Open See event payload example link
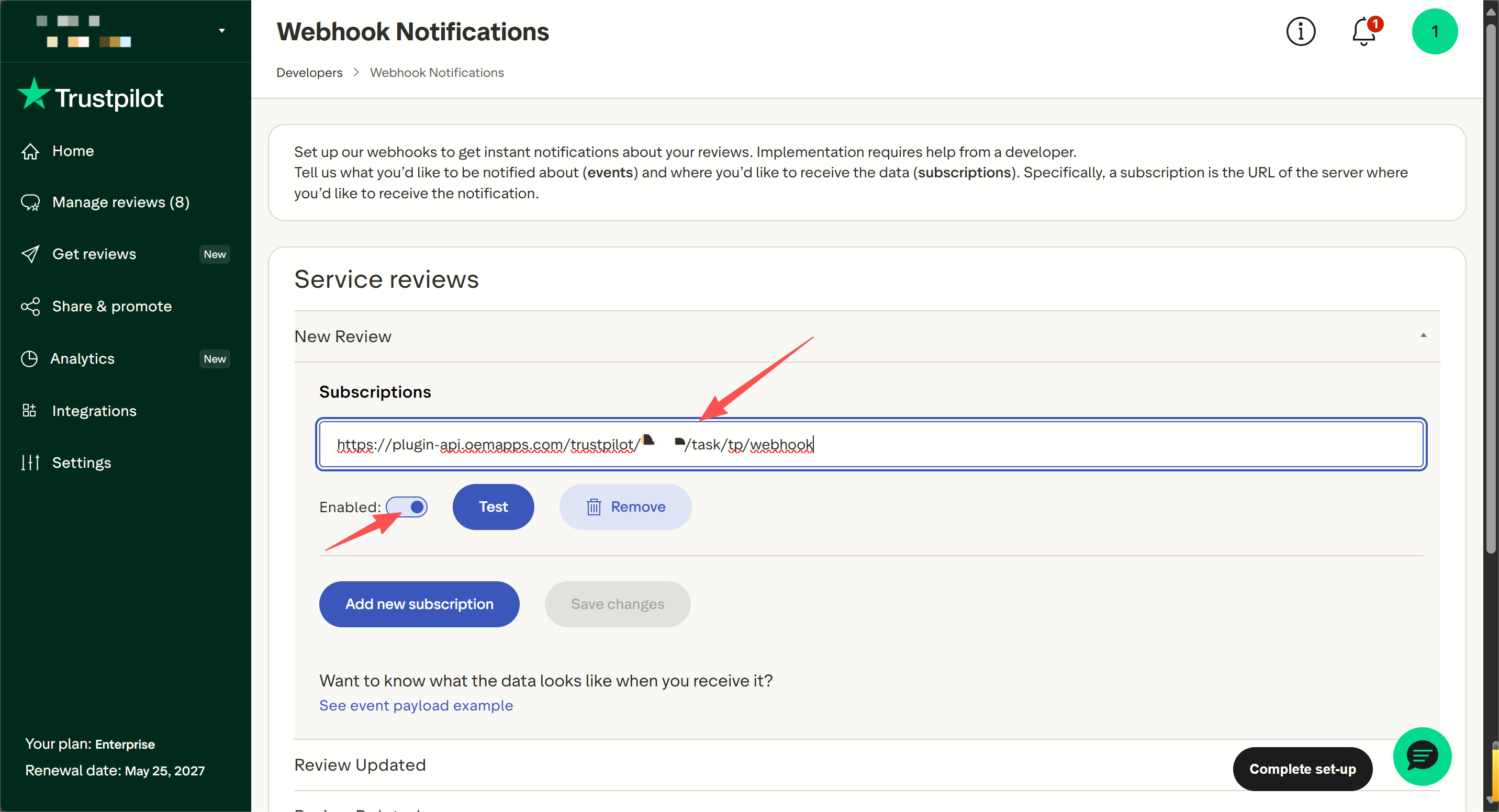The height and width of the screenshot is (812, 1499). (x=416, y=706)
